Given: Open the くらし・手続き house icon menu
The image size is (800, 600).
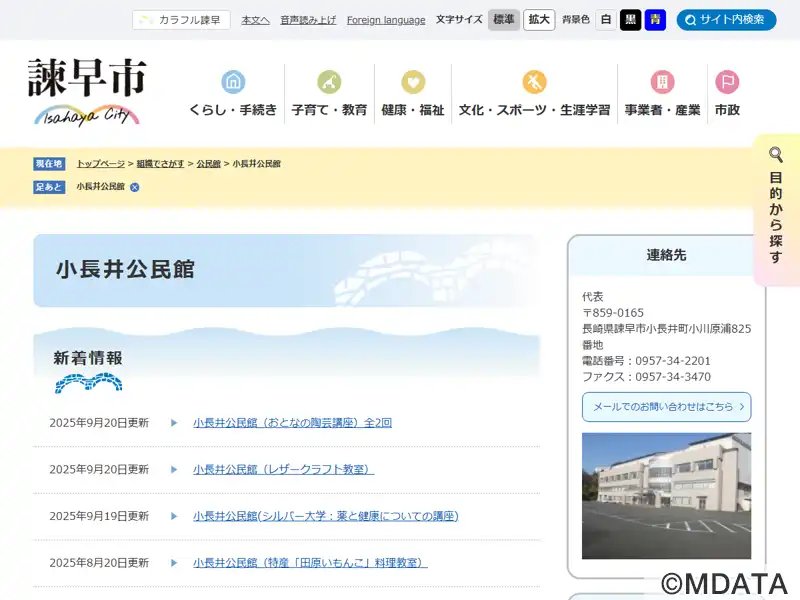Looking at the screenshot, I should [x=233, y=82].
